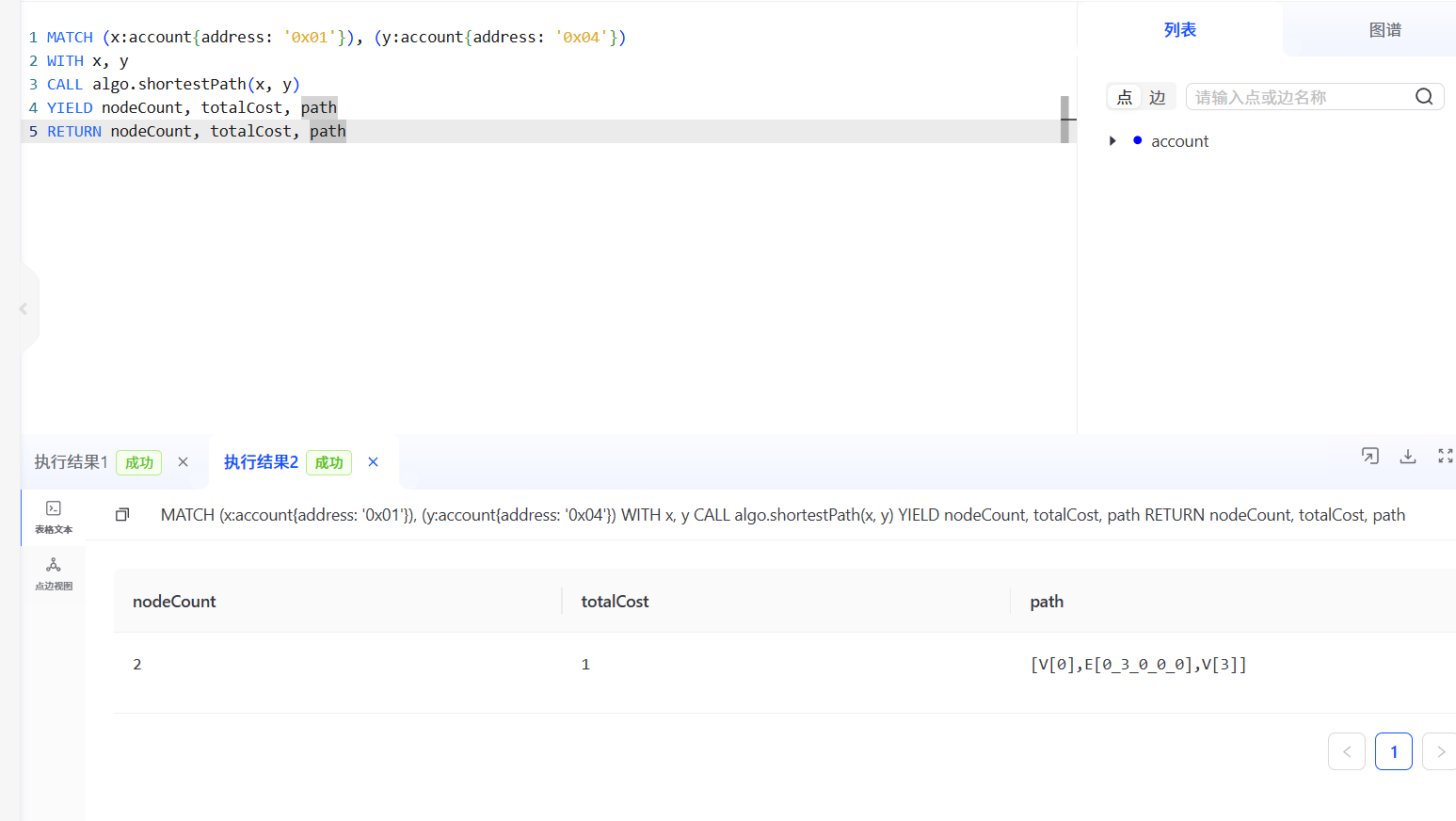Image resolution: width=1456 pixels, height=821 pixels.
Task: Go to next results page
Action: pyautogui.click(x=1440, y=751)
